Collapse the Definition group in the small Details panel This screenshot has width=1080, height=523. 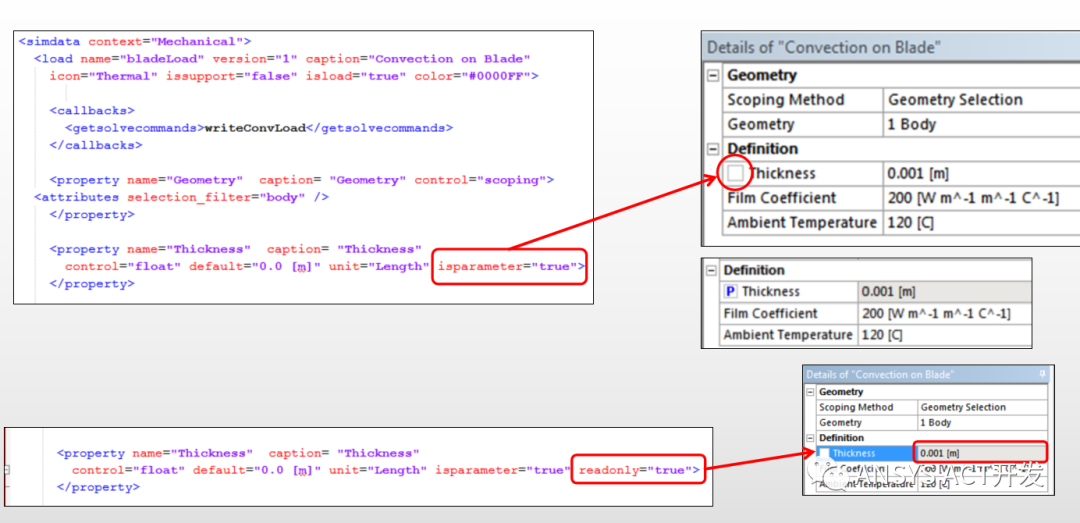(811, 438)
